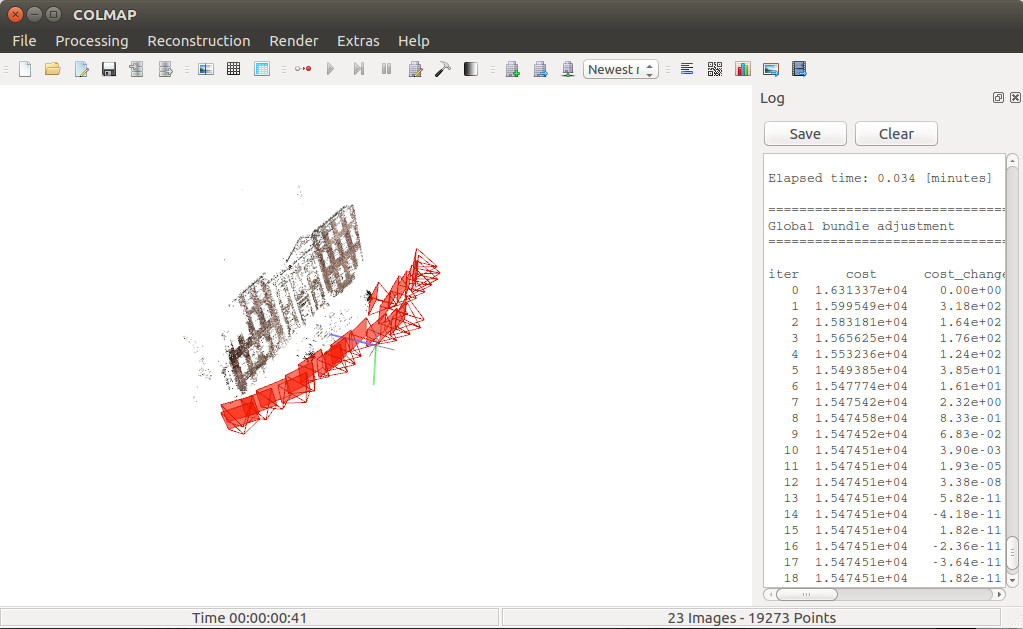Click the New project icon
1023x629 pixels.
coord(25,69)
